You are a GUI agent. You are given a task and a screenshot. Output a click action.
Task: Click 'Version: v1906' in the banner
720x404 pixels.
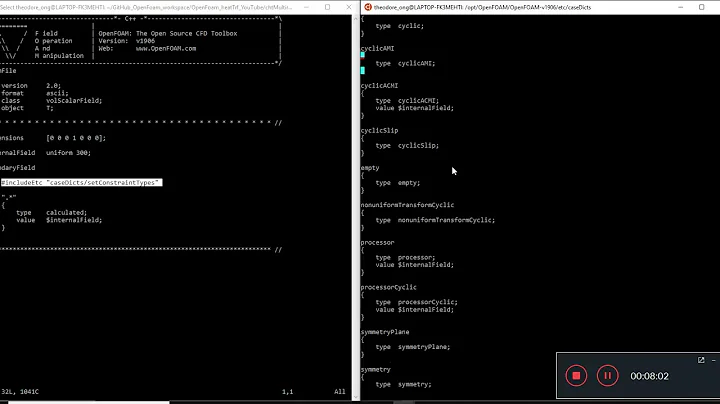(x=127, y=41)
